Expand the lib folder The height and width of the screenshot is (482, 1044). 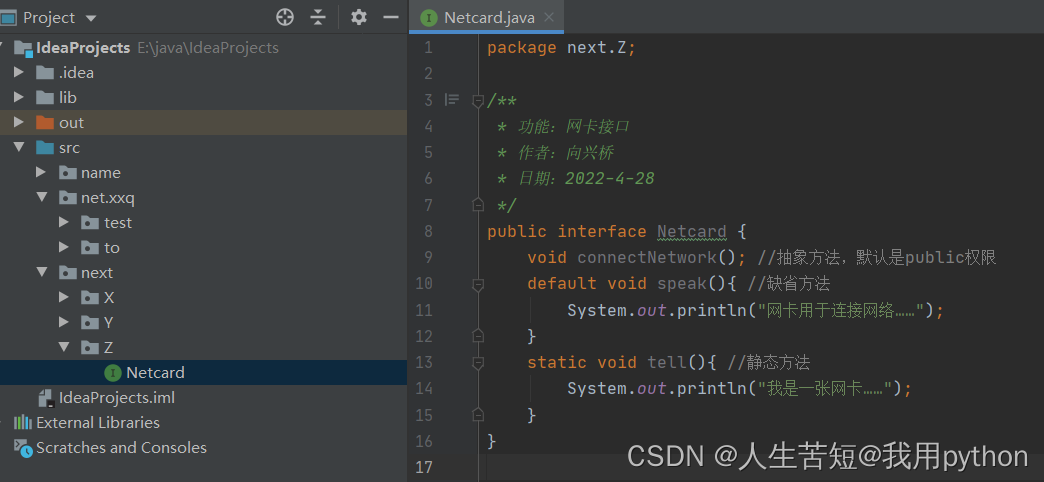click(19, 98)
